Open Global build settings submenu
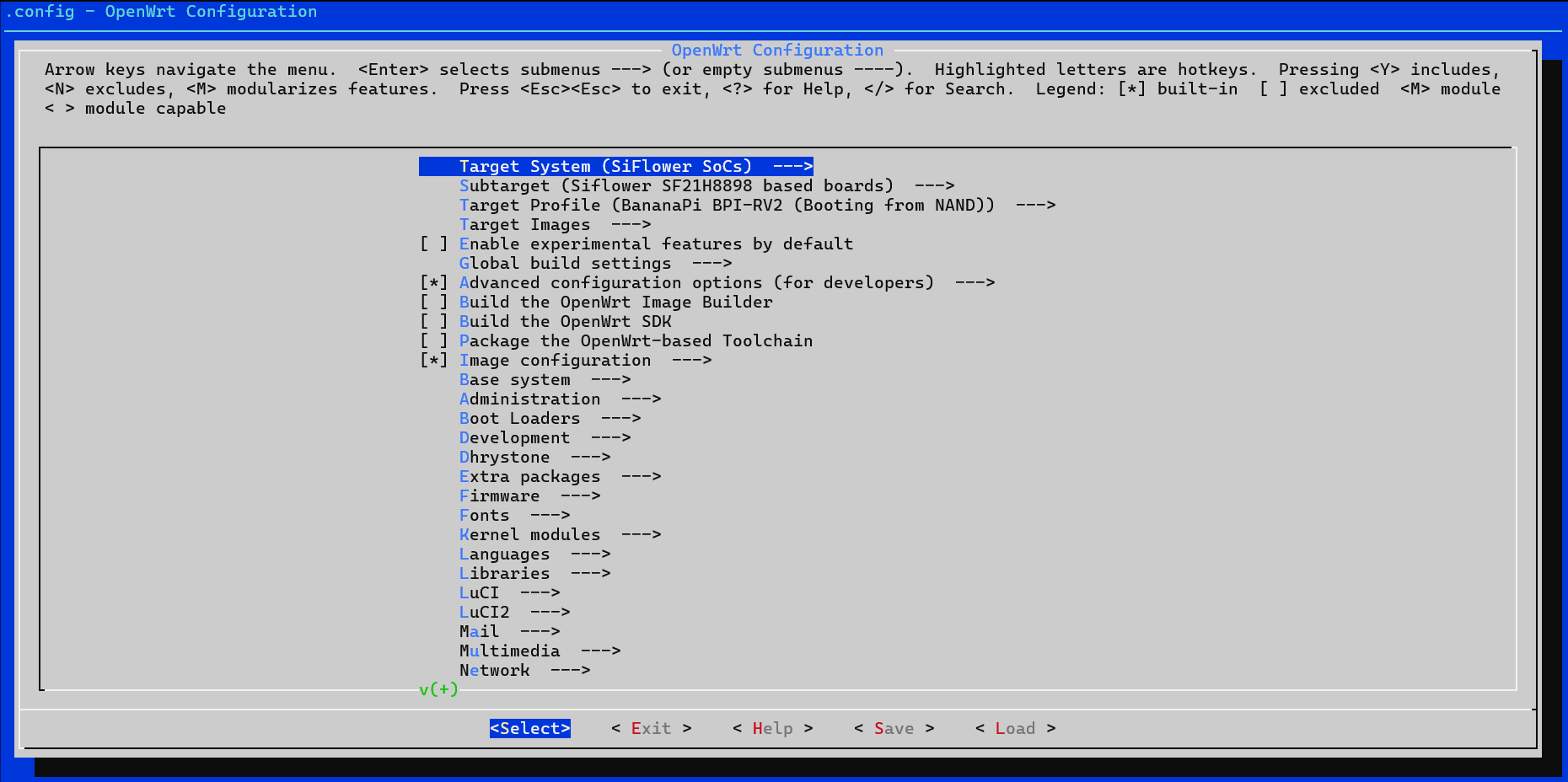The image size is (1568, 782). 595,264
